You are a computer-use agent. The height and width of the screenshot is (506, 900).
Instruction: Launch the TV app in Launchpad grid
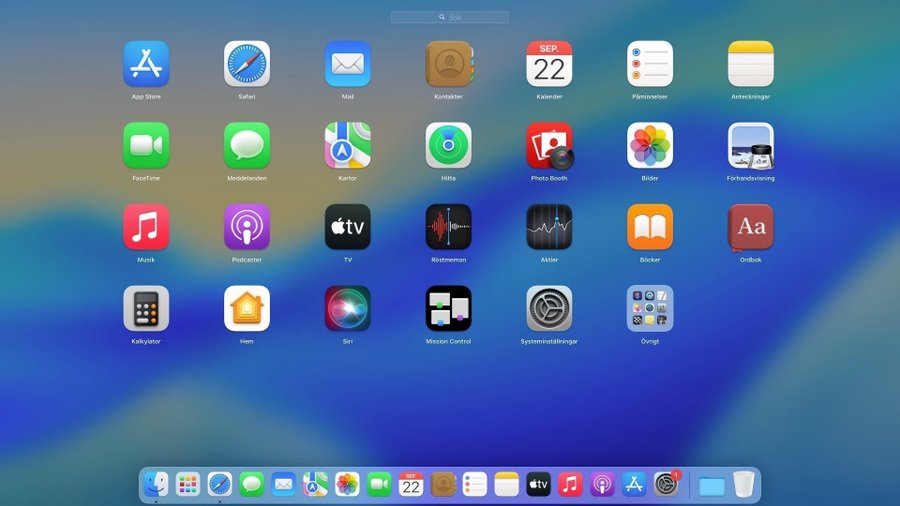(347, 227)
